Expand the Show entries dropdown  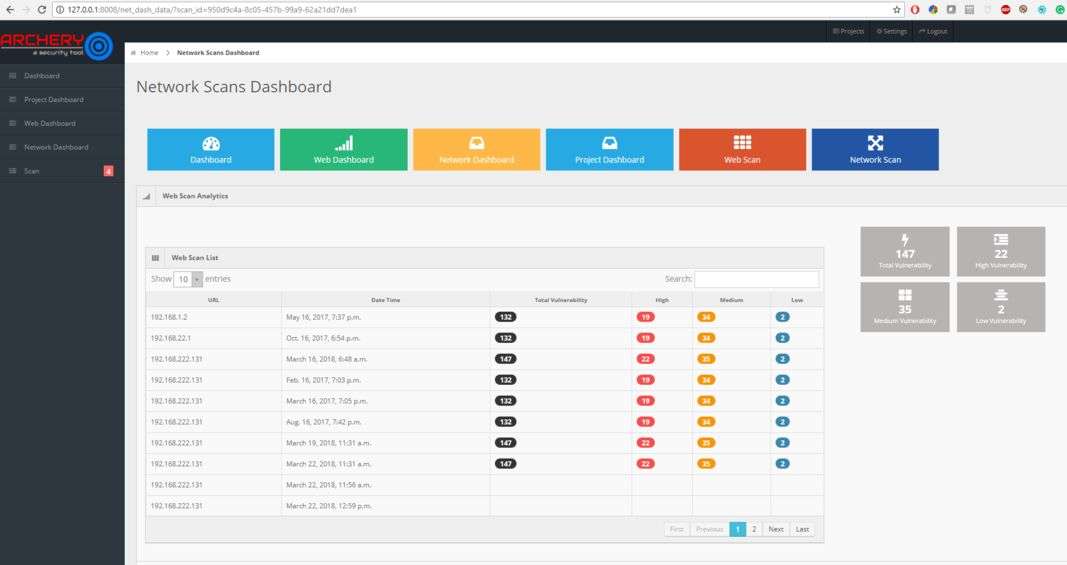pos(188,279)
